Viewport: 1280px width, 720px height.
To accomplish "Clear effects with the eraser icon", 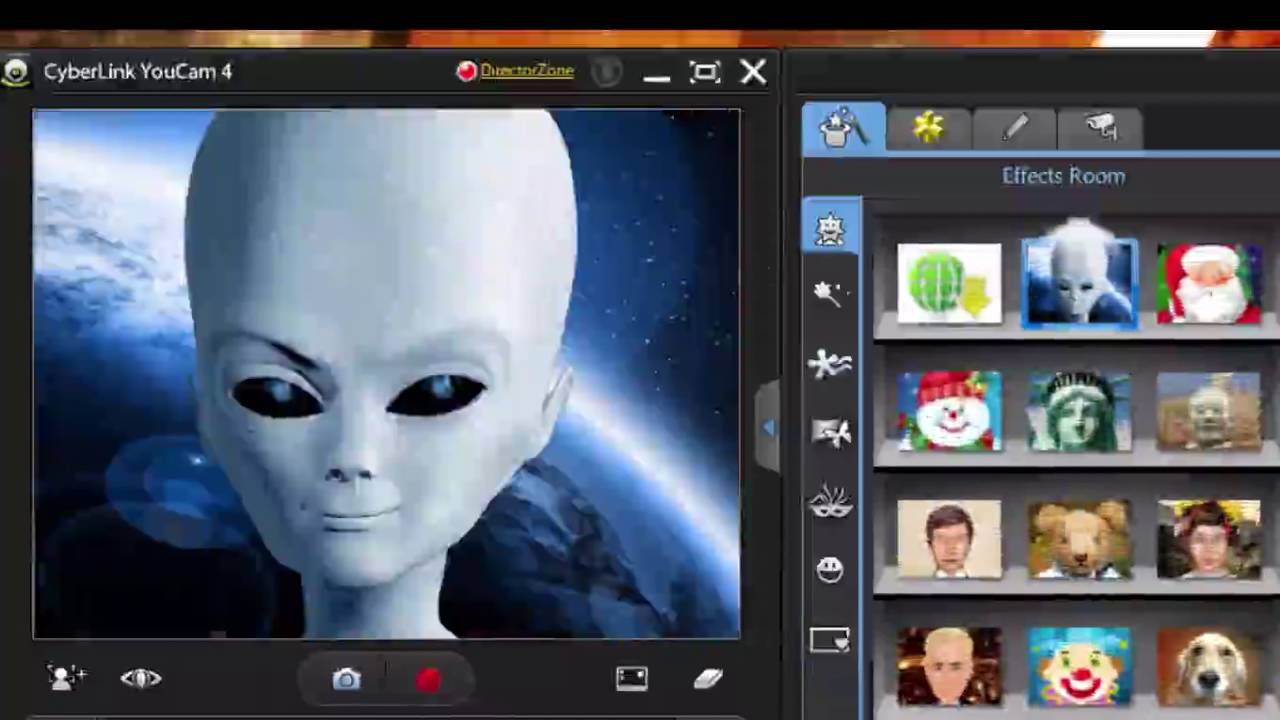I will tap(708, 679).
